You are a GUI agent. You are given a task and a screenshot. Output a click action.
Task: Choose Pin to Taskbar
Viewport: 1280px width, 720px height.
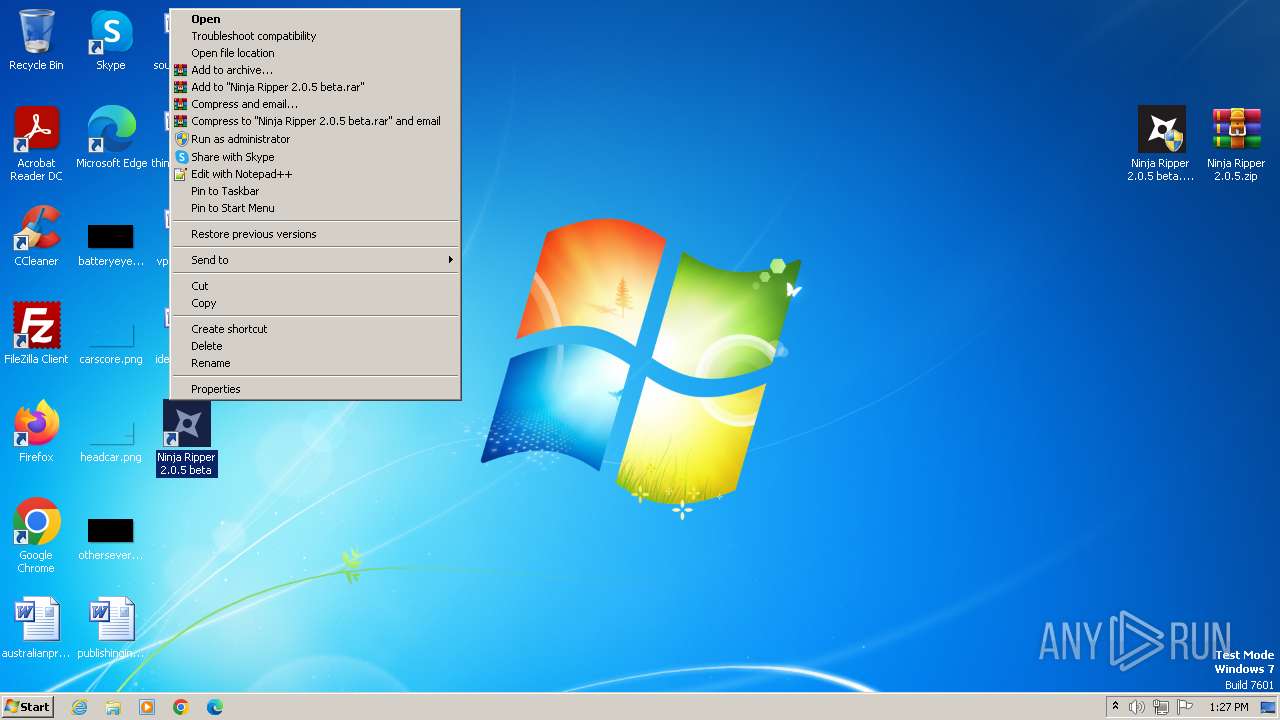315,191
